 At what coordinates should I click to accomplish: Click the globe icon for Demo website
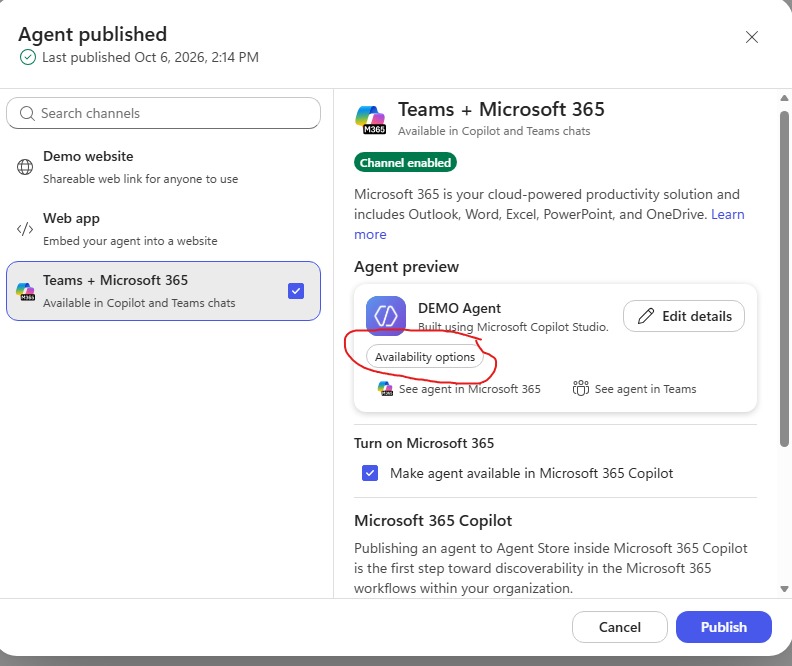[25, 167]
